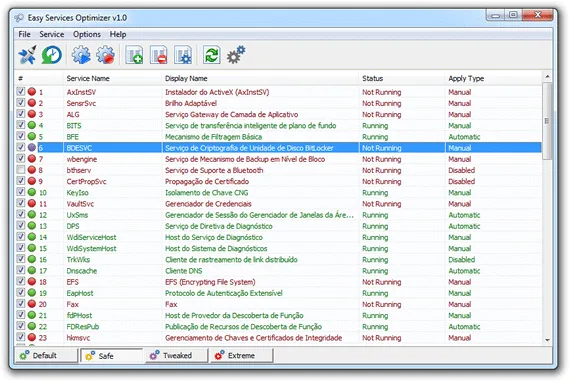Toggle the hkmsvc checkbox
Screen dimensions: 570x382
tap(21, 337)
